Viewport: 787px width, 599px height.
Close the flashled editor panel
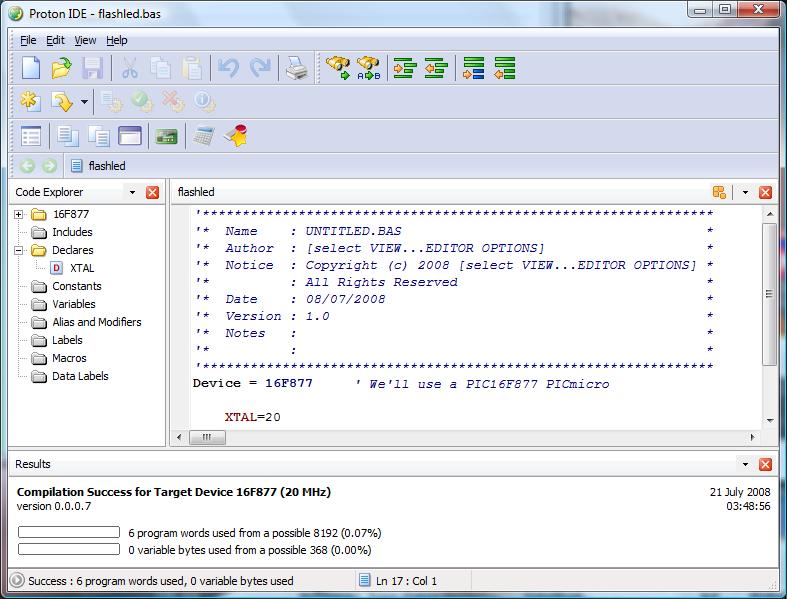pos(765,192)
